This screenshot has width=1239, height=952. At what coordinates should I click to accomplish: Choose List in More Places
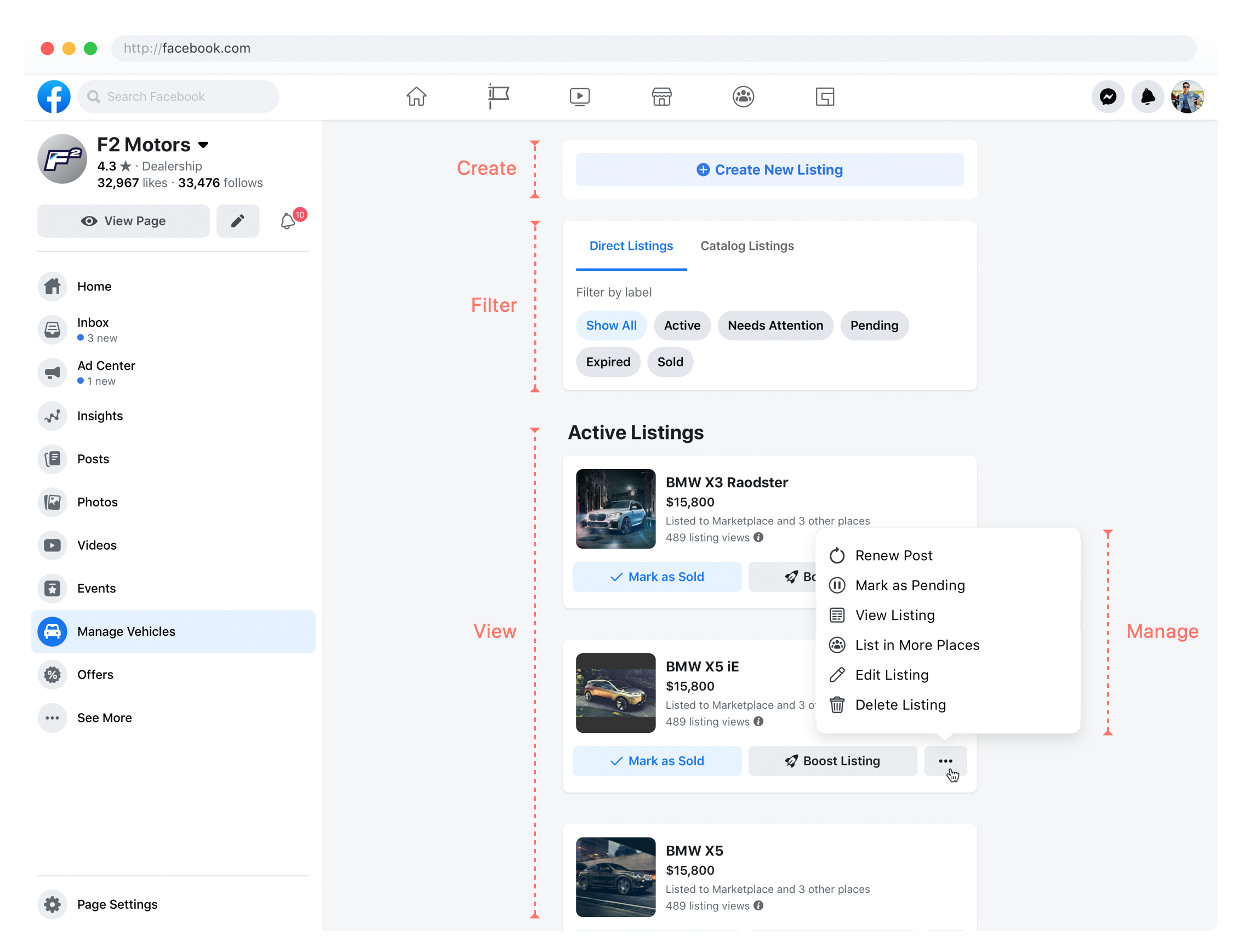pyautogui.click(x=947, y=645)
